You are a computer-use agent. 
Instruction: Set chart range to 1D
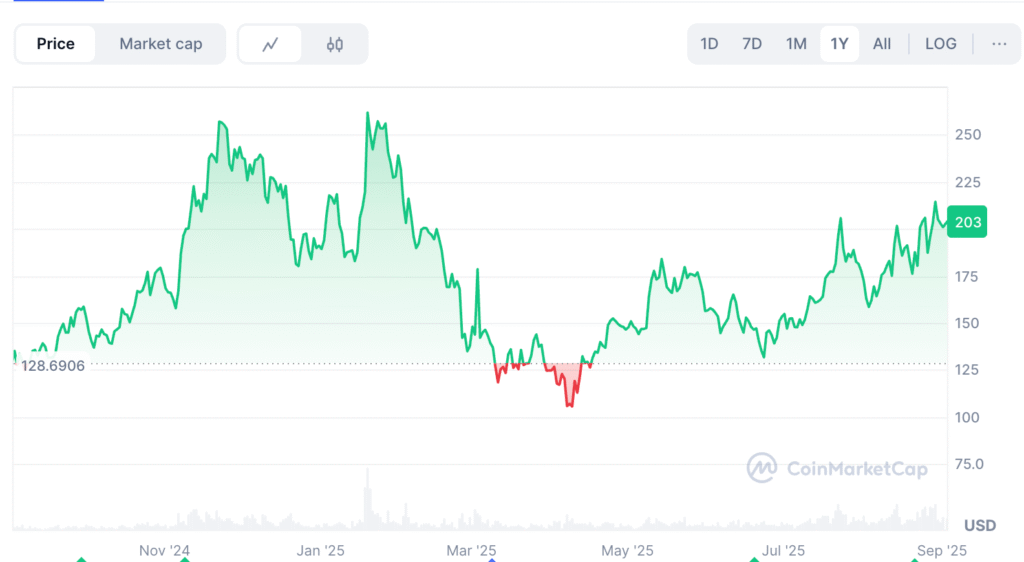(x=709, y=44)
